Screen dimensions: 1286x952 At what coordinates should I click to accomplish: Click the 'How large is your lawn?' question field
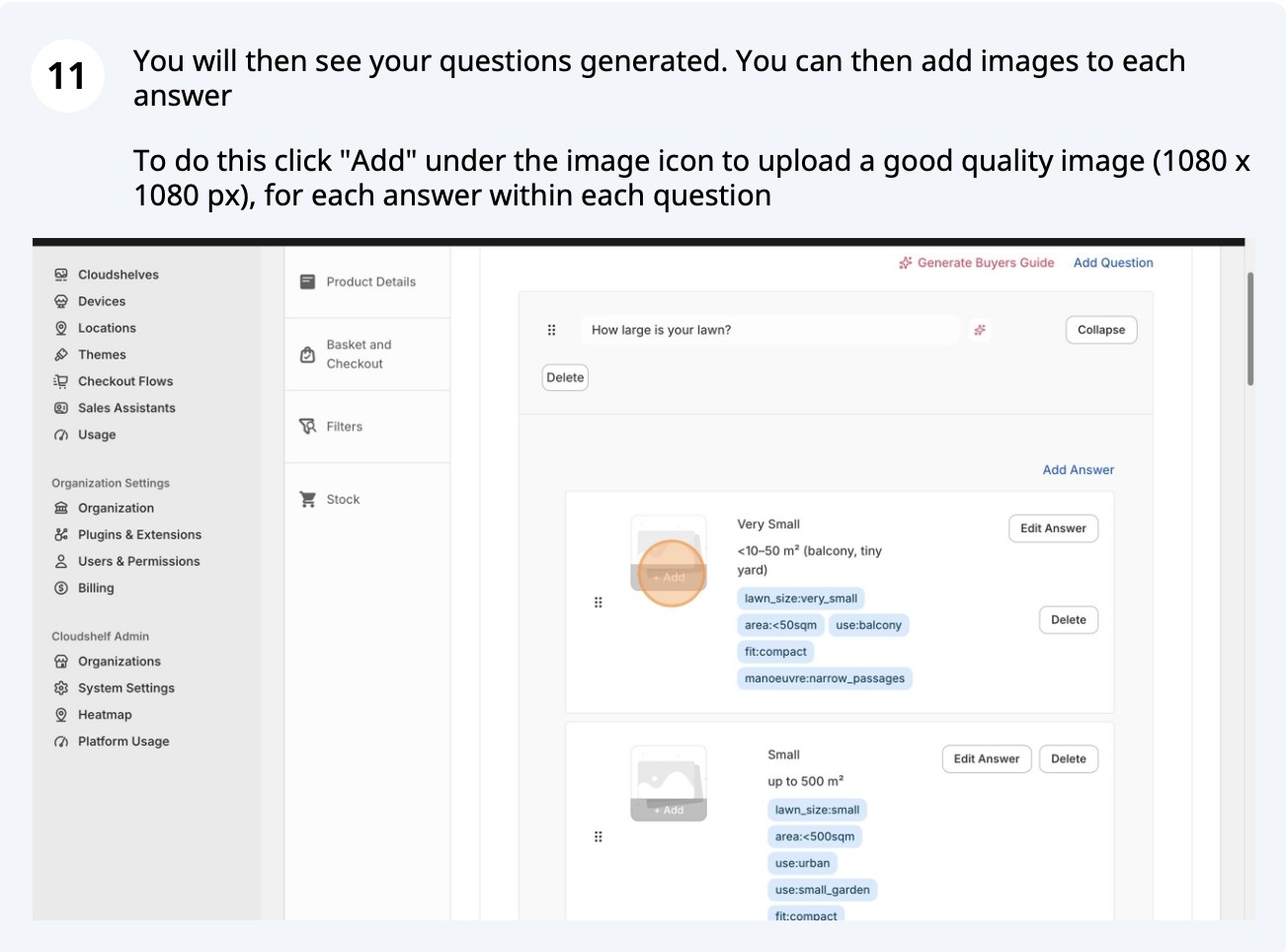770,330
